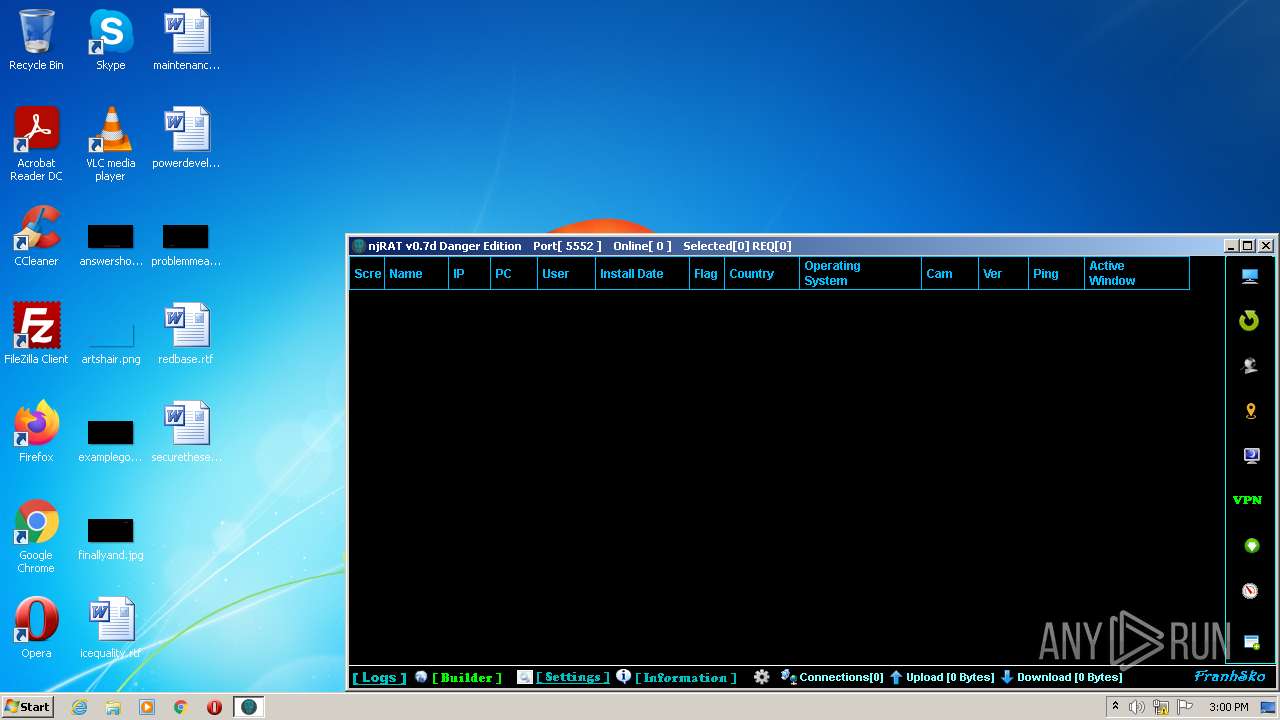
Task: Click the connections network icon in status bar
Action: 788,677
